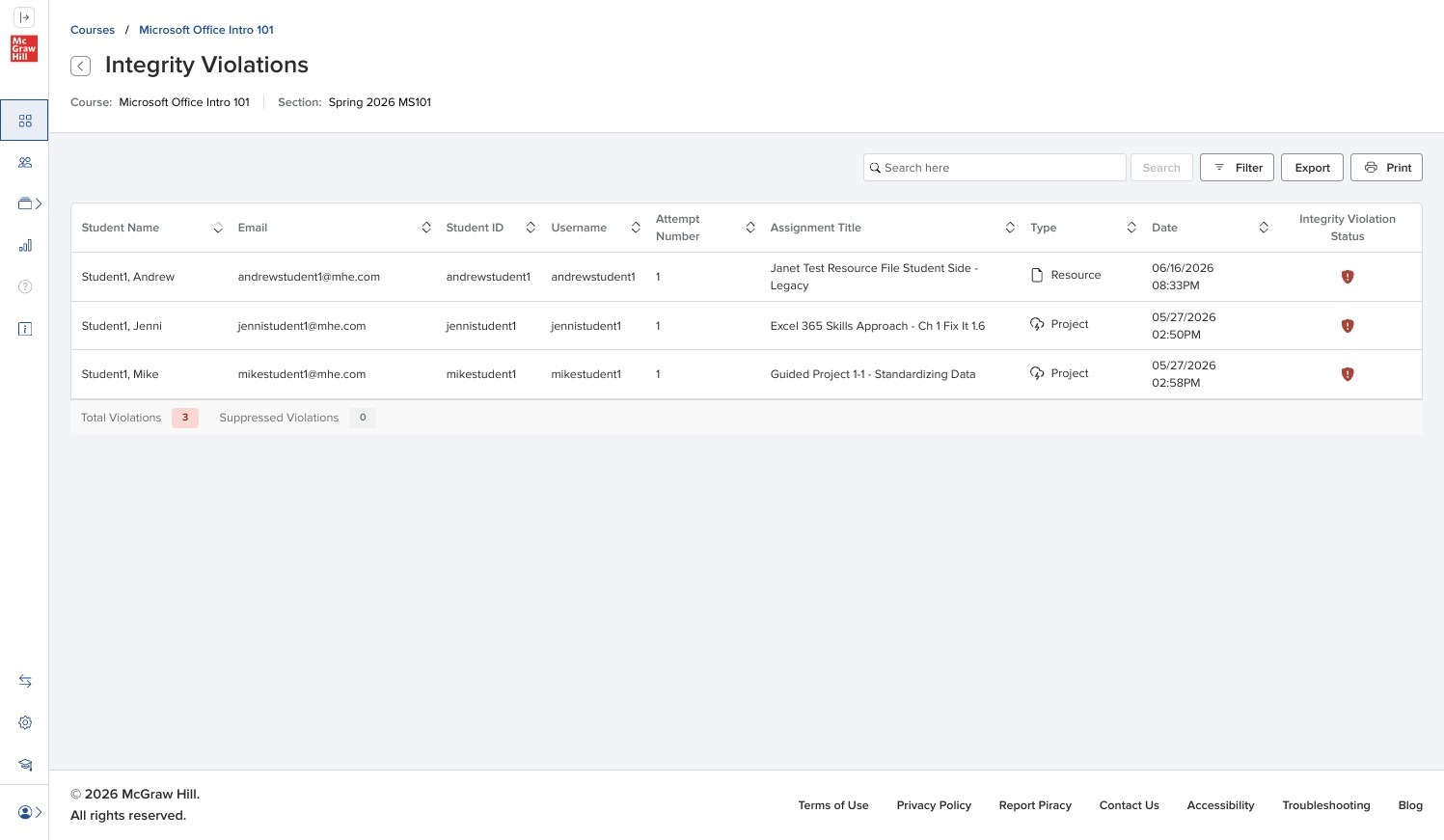Open the Contact Us footer link
Viewport: 1444px width, 840px height.
(x=1130, y=805)
